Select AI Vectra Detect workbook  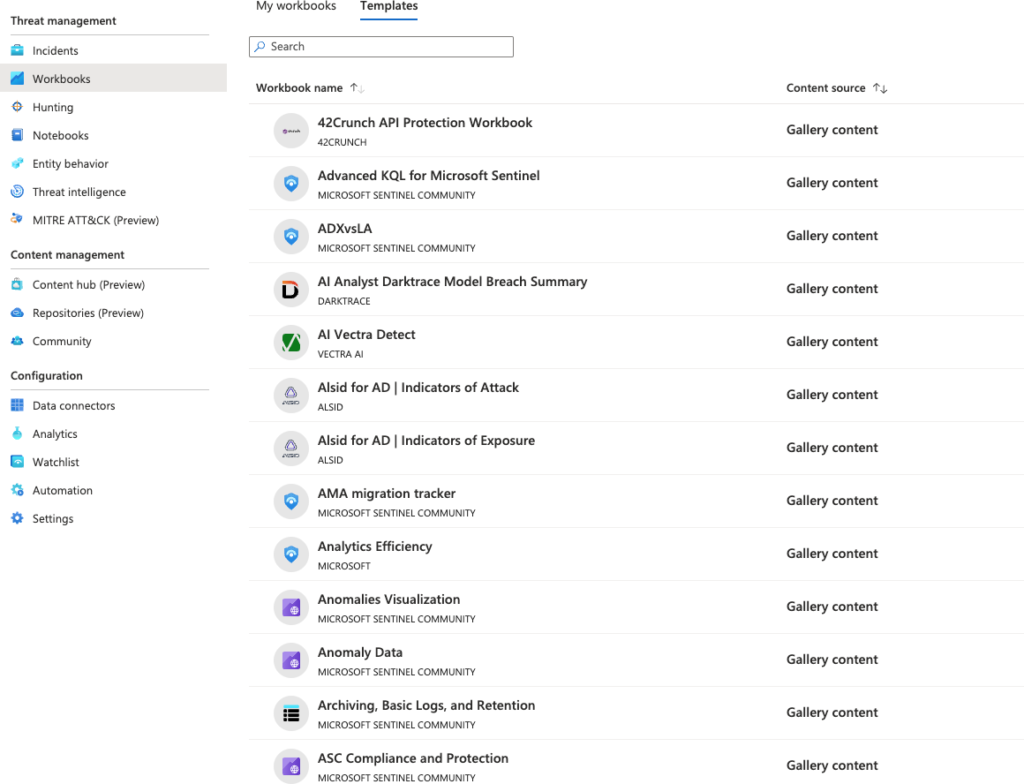(366, 335)
